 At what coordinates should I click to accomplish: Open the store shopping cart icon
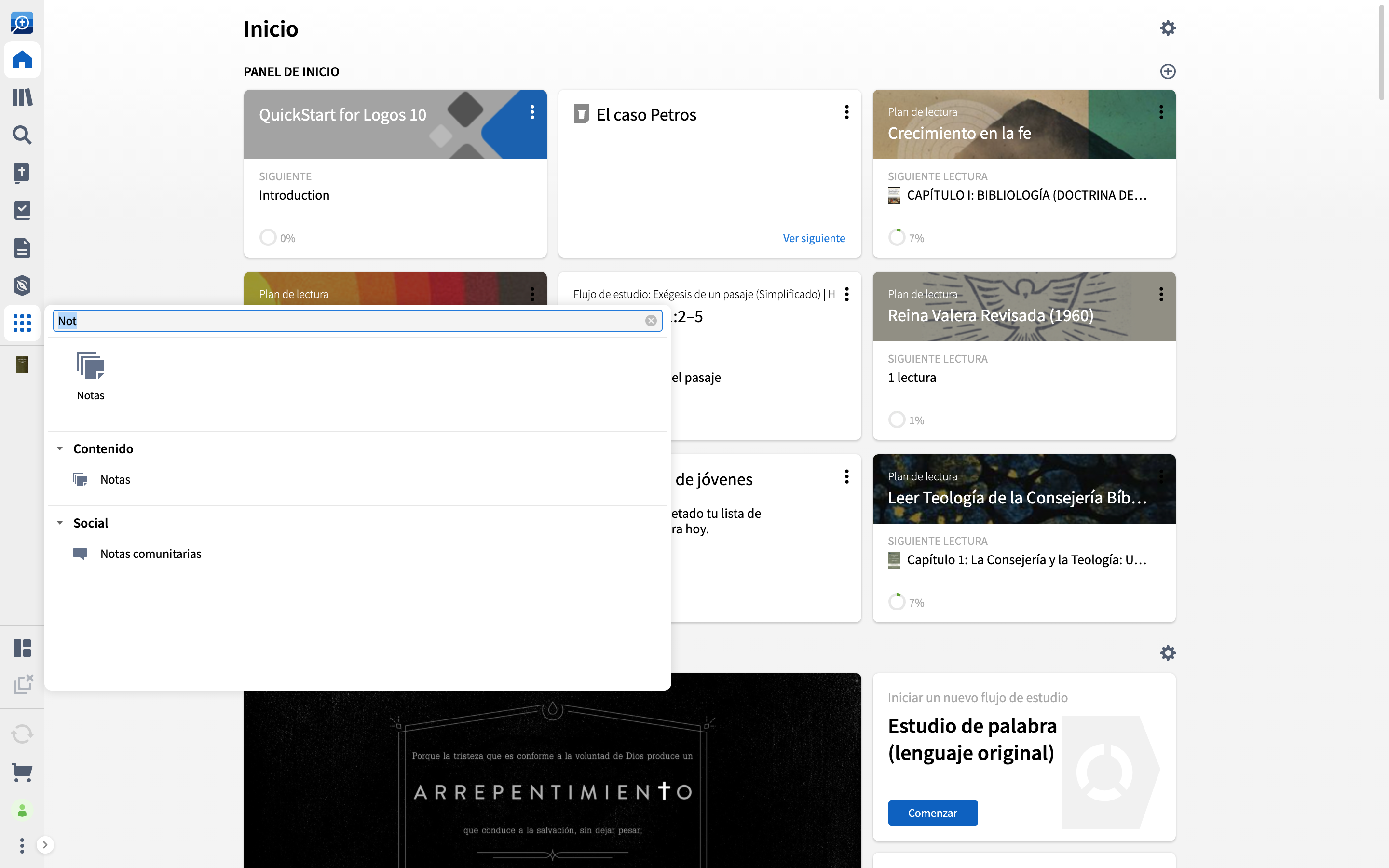pos(22,772)
